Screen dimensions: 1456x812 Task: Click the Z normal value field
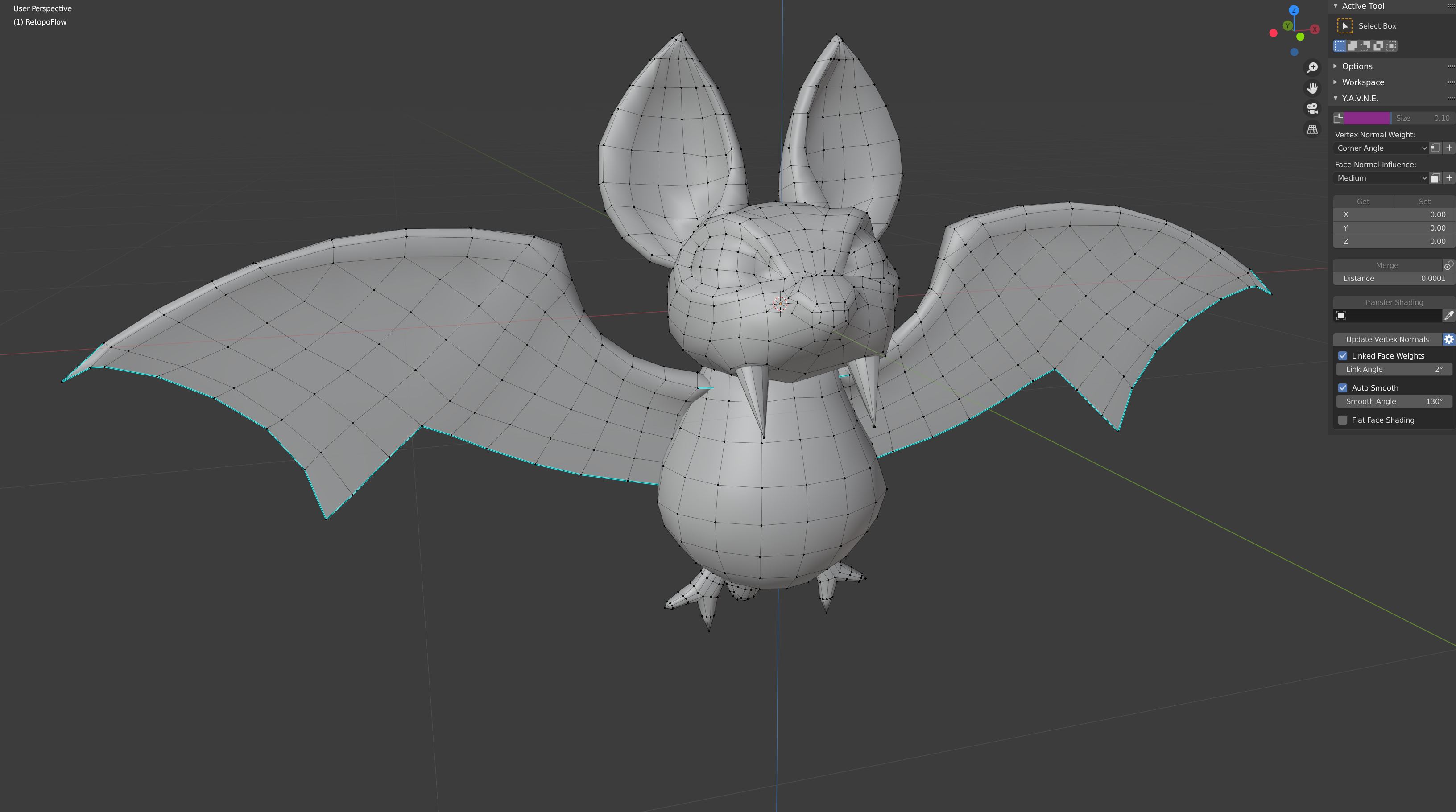pos(1394,241)
